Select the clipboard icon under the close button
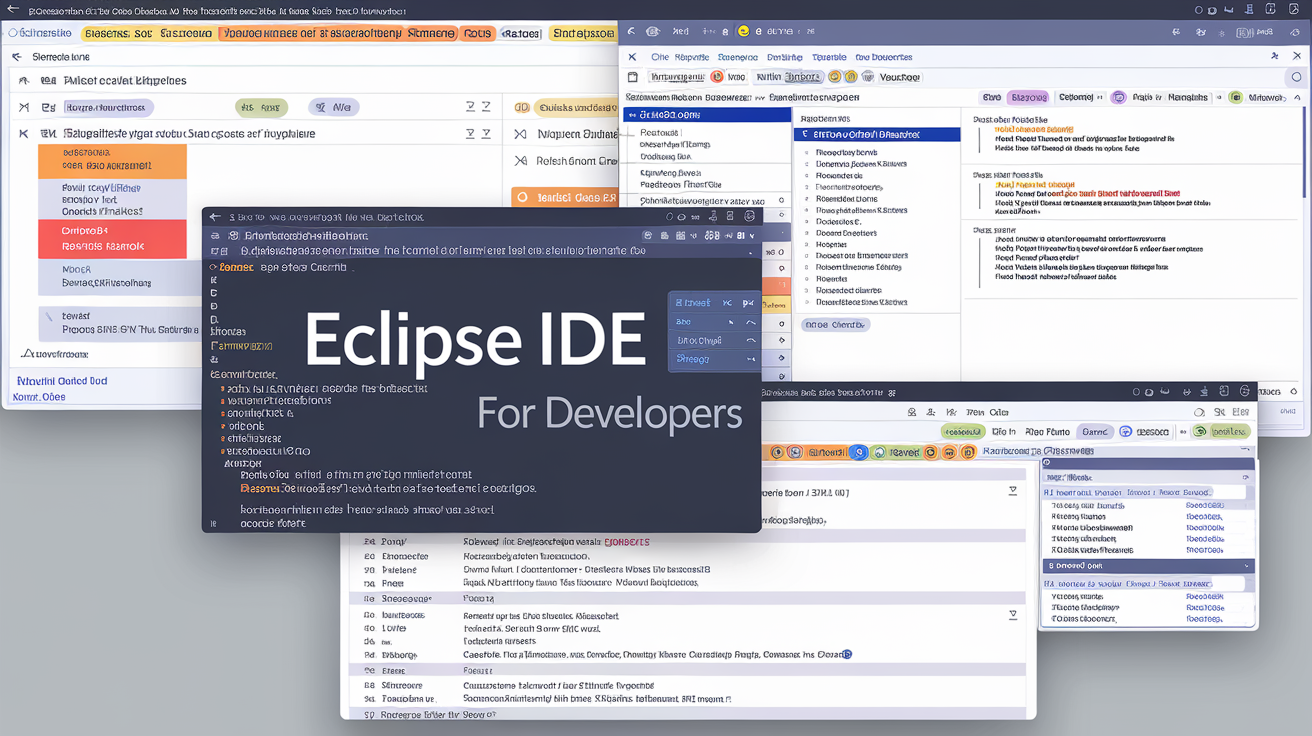1312x736 pixels. pyautogui.click(x=632, y=76)
